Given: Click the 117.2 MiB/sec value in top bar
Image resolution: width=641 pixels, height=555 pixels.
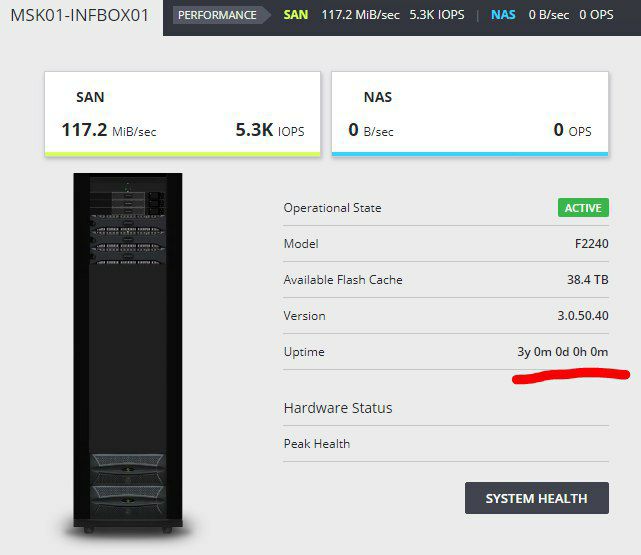Looking at the screenshot, I should [x=360, y=15].
